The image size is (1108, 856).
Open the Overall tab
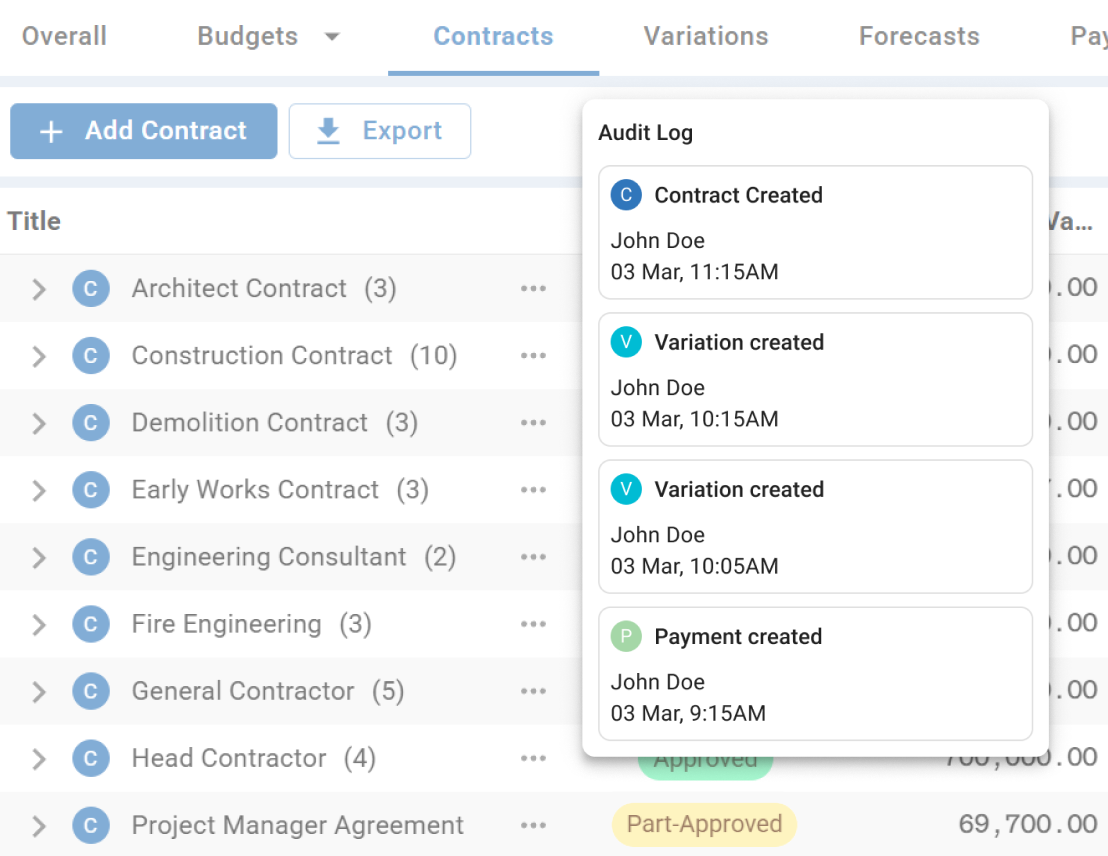63,36
